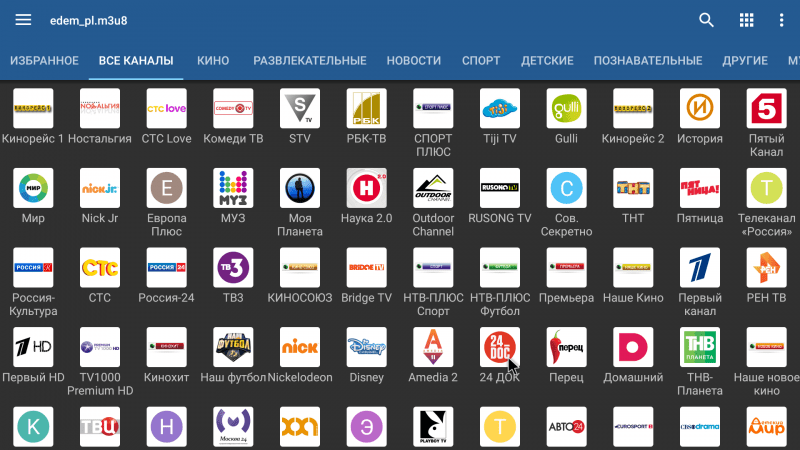
Task: Open the Моя Планета channel
Action: point(300,188)
